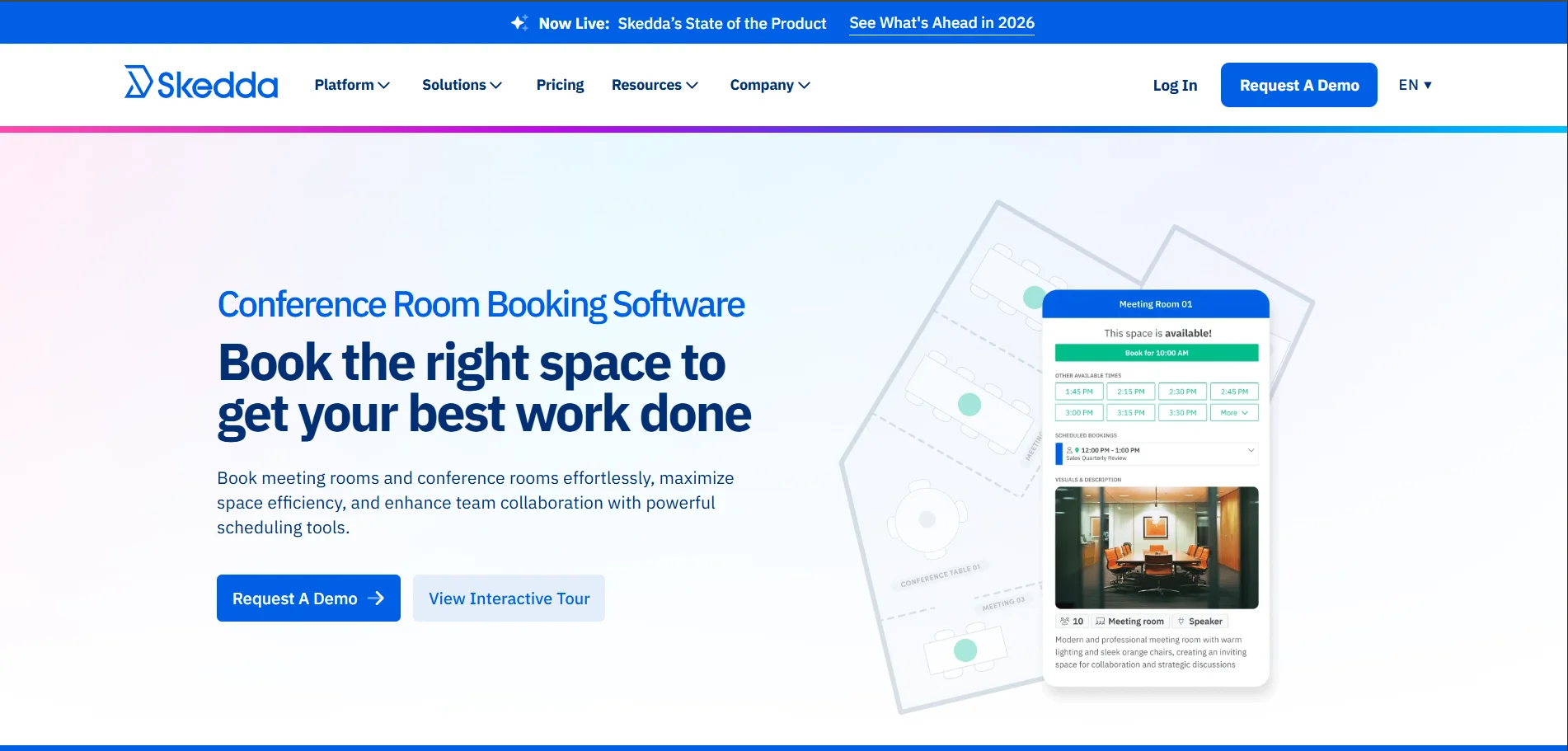Viewport: 1568px width, 751px height.
Task: Click the Log In link
Action: [x=1174, y=84]
